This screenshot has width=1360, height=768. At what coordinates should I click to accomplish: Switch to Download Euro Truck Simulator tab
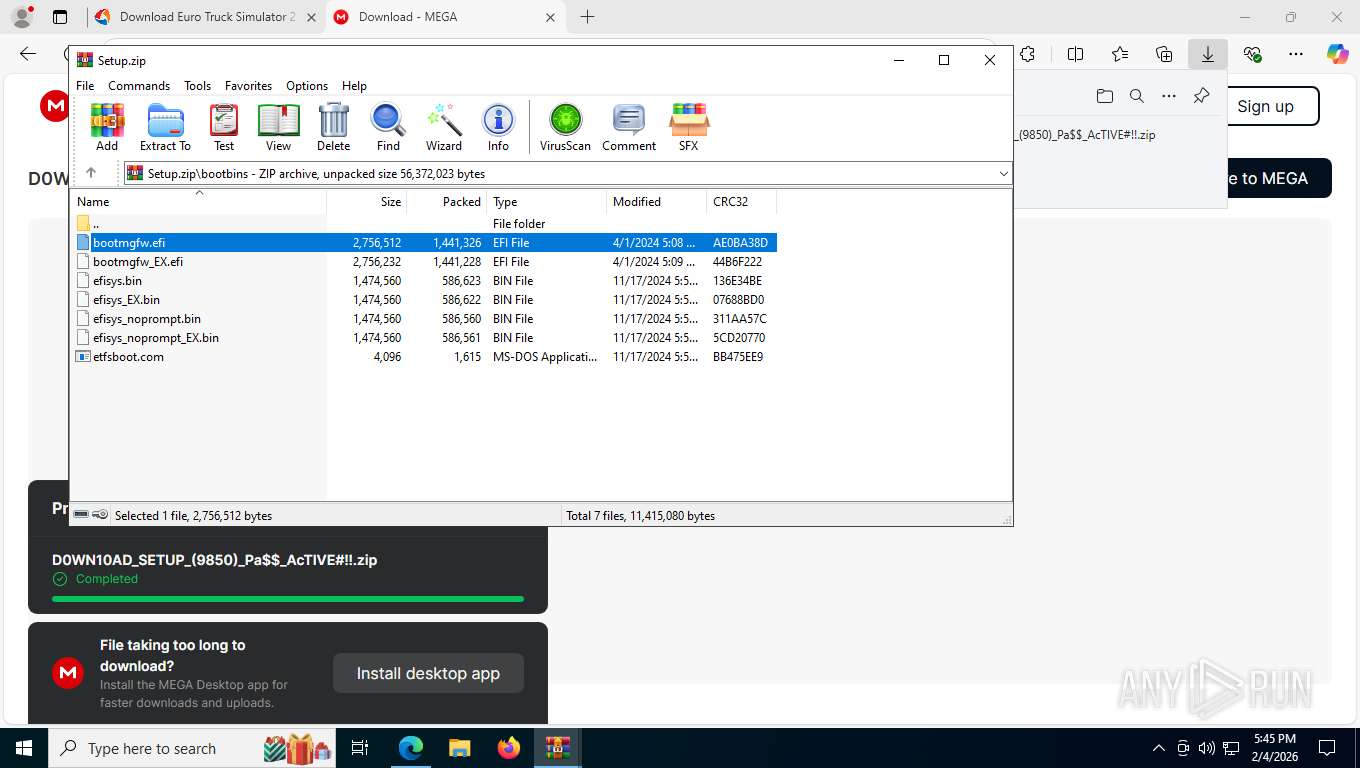pyautogui.click(x=206, y=17)
